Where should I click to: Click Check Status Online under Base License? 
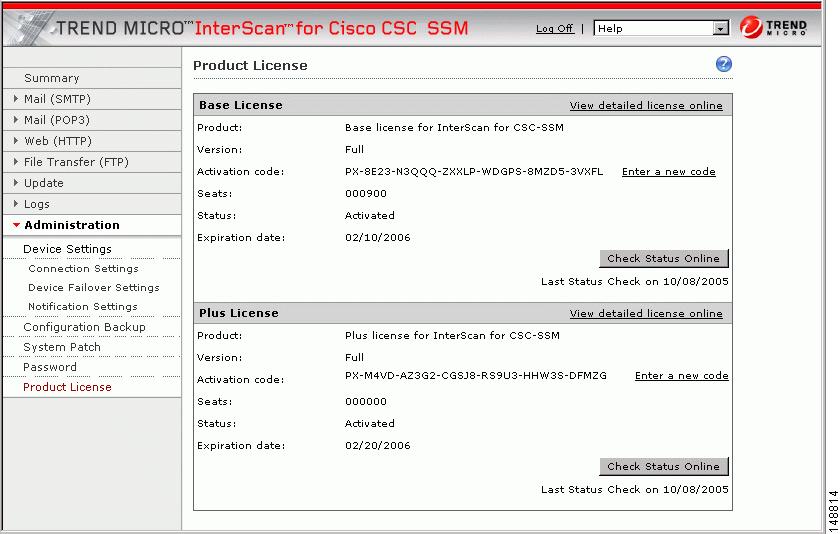point(664,258)
